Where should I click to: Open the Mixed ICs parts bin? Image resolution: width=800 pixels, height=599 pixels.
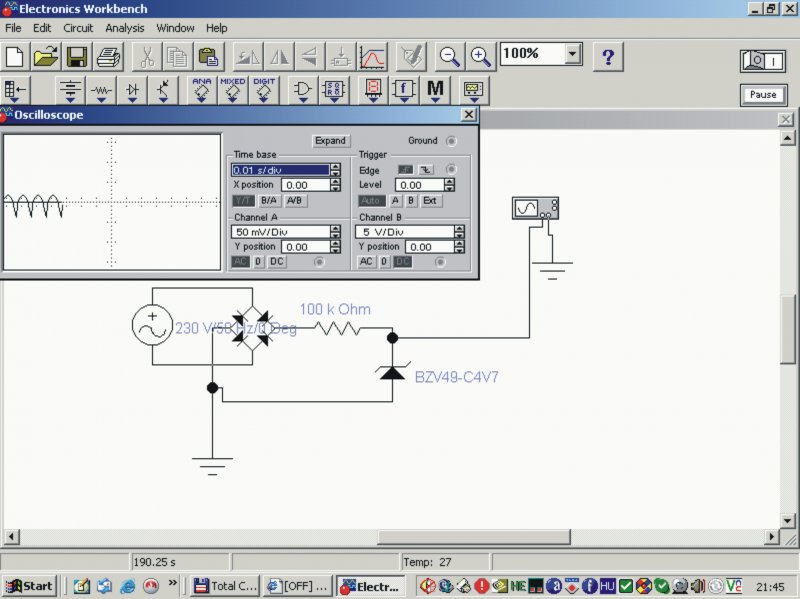233,90
